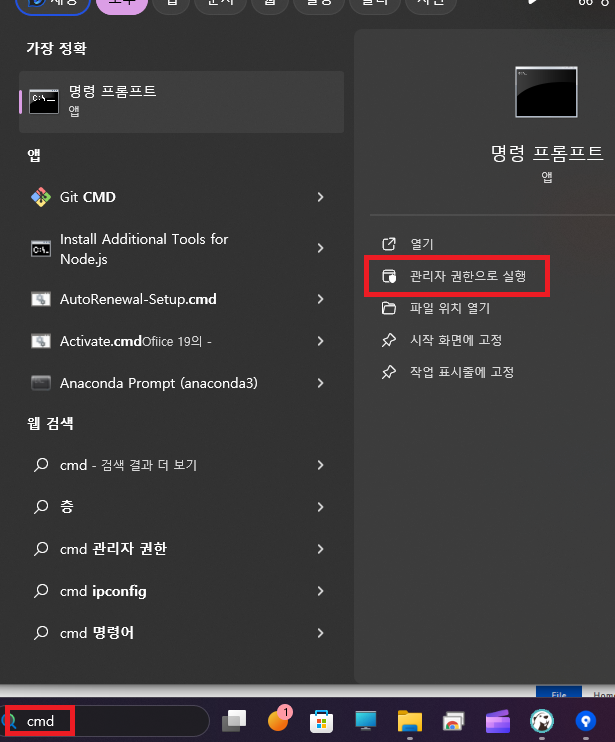Open the AutoRenewal-Setup.cmd result
615x742 pixels.
[x=181, y=299]
